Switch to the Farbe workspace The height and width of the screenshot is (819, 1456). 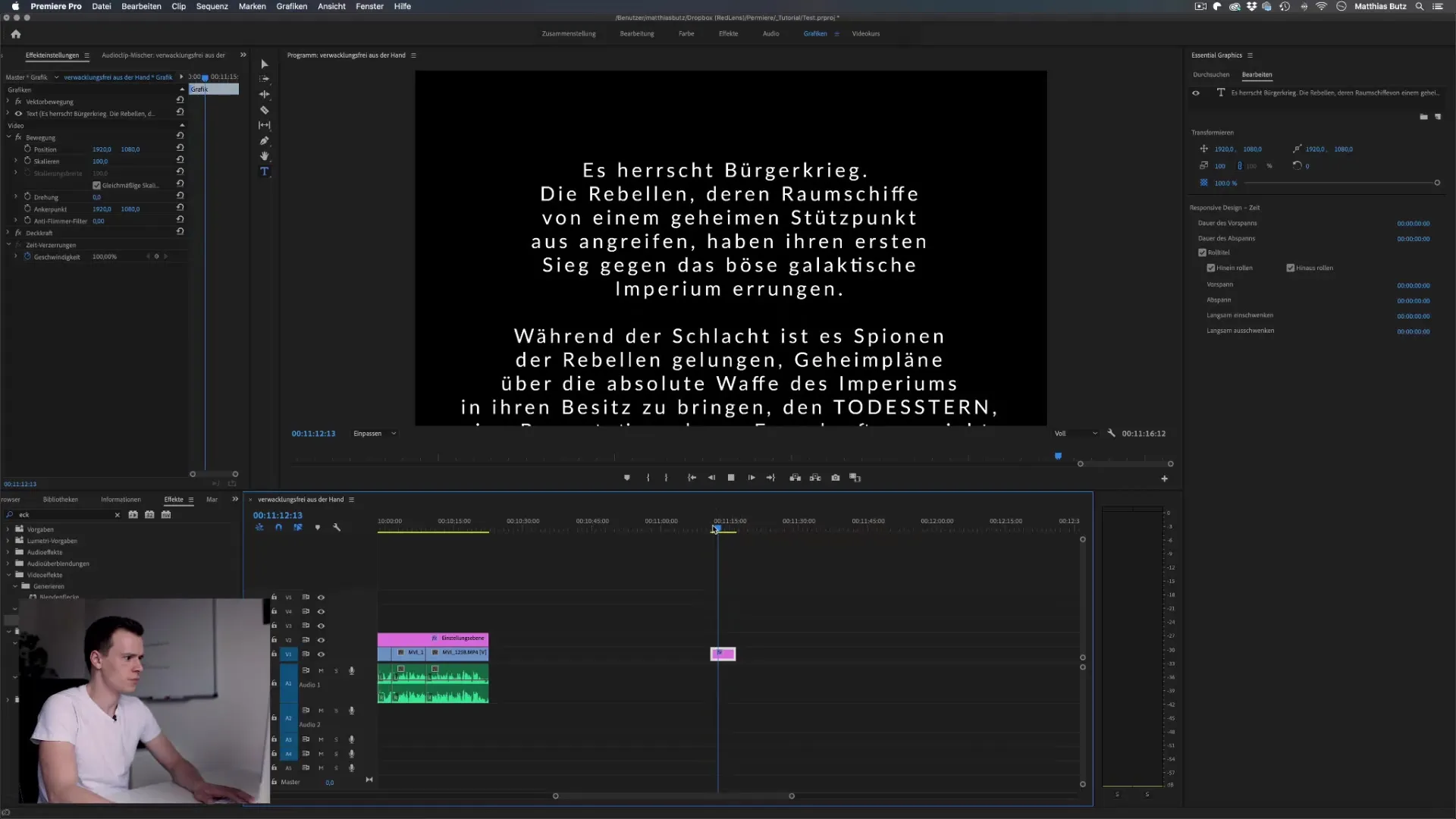pyautogui.click(x=686, y=33)
